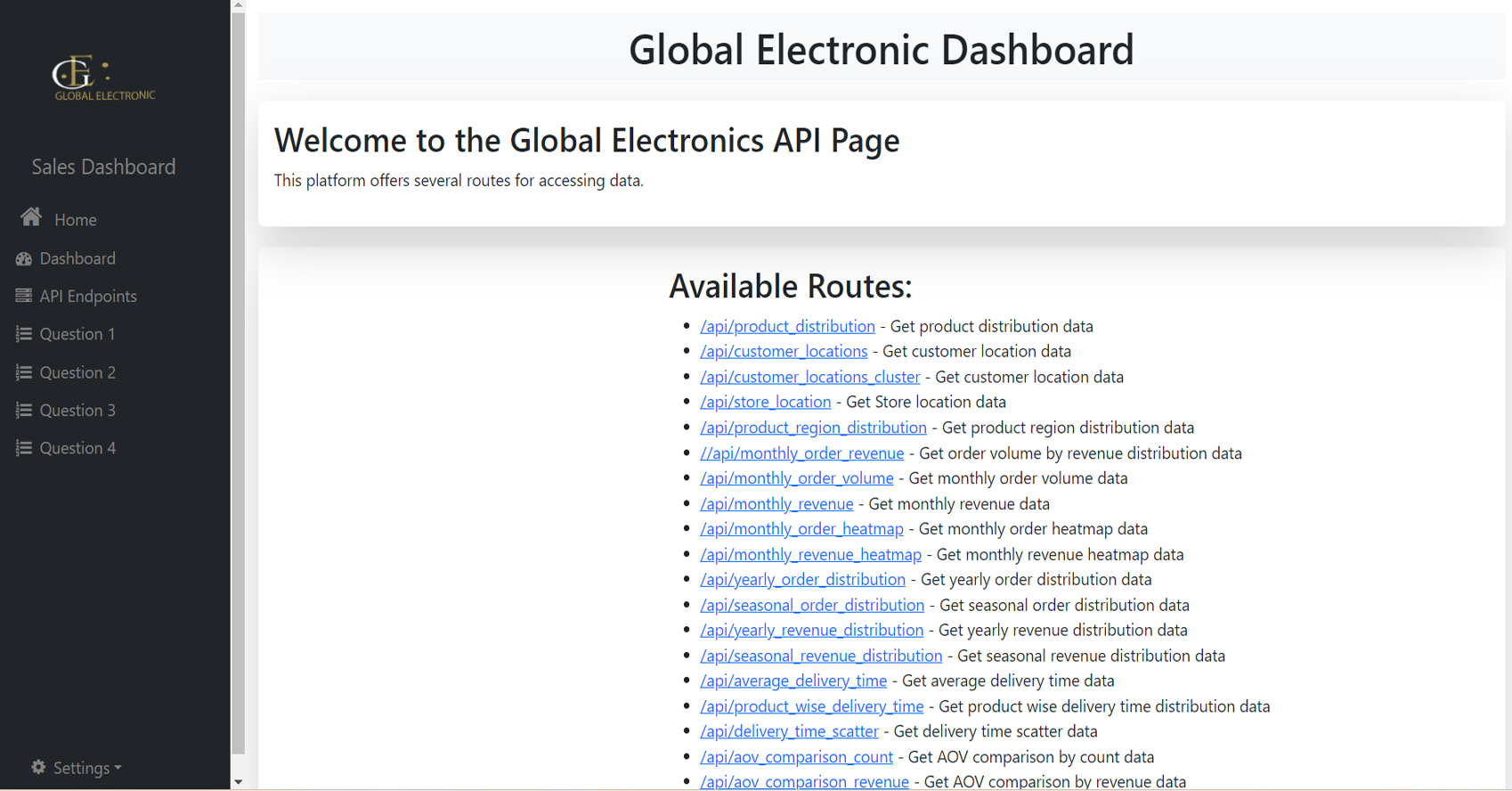This screenshot has height=791, width=1512.
Task: Click the Question 4 list icon
Action: pos(24,448)
